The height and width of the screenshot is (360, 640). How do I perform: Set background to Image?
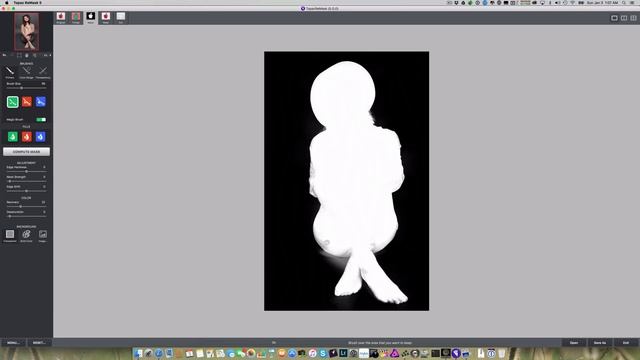pos(43,235)
